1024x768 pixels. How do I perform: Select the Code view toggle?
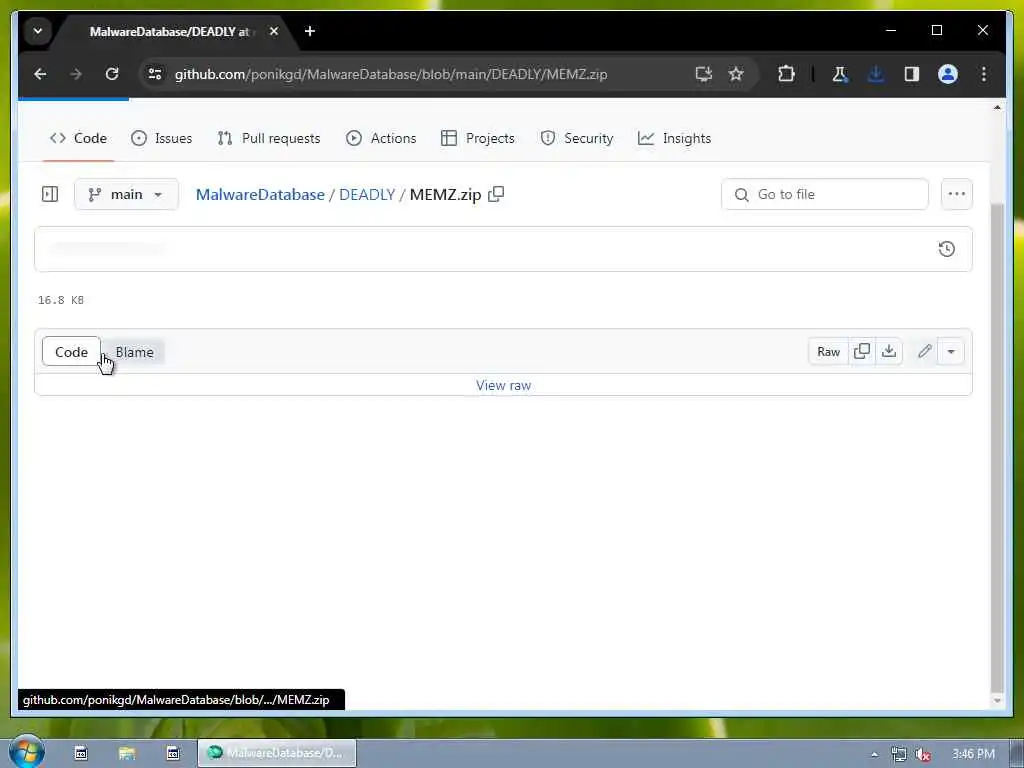[71, 352]
